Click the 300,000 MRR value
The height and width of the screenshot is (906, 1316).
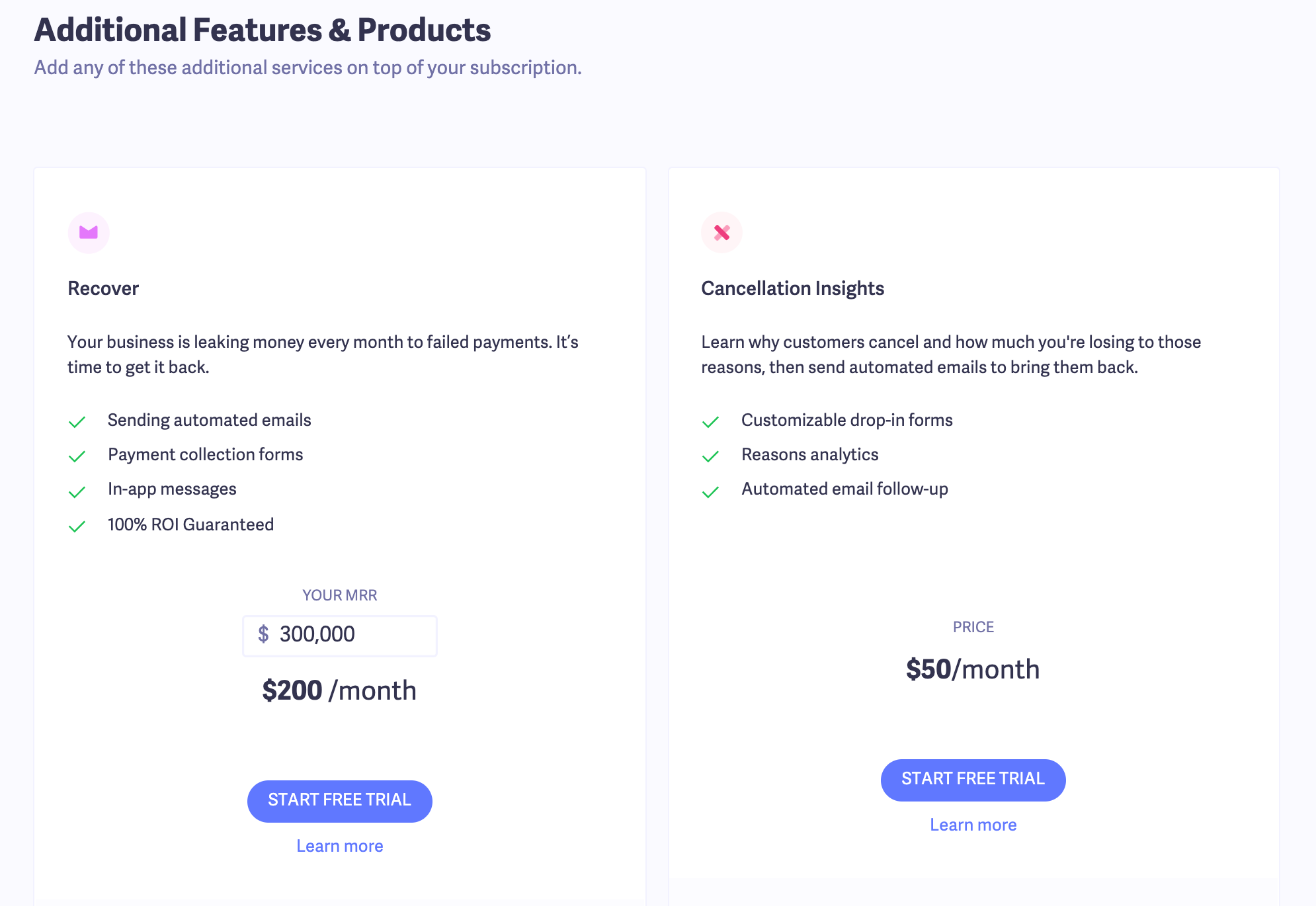pyautogui.click(x=316, y=635)
